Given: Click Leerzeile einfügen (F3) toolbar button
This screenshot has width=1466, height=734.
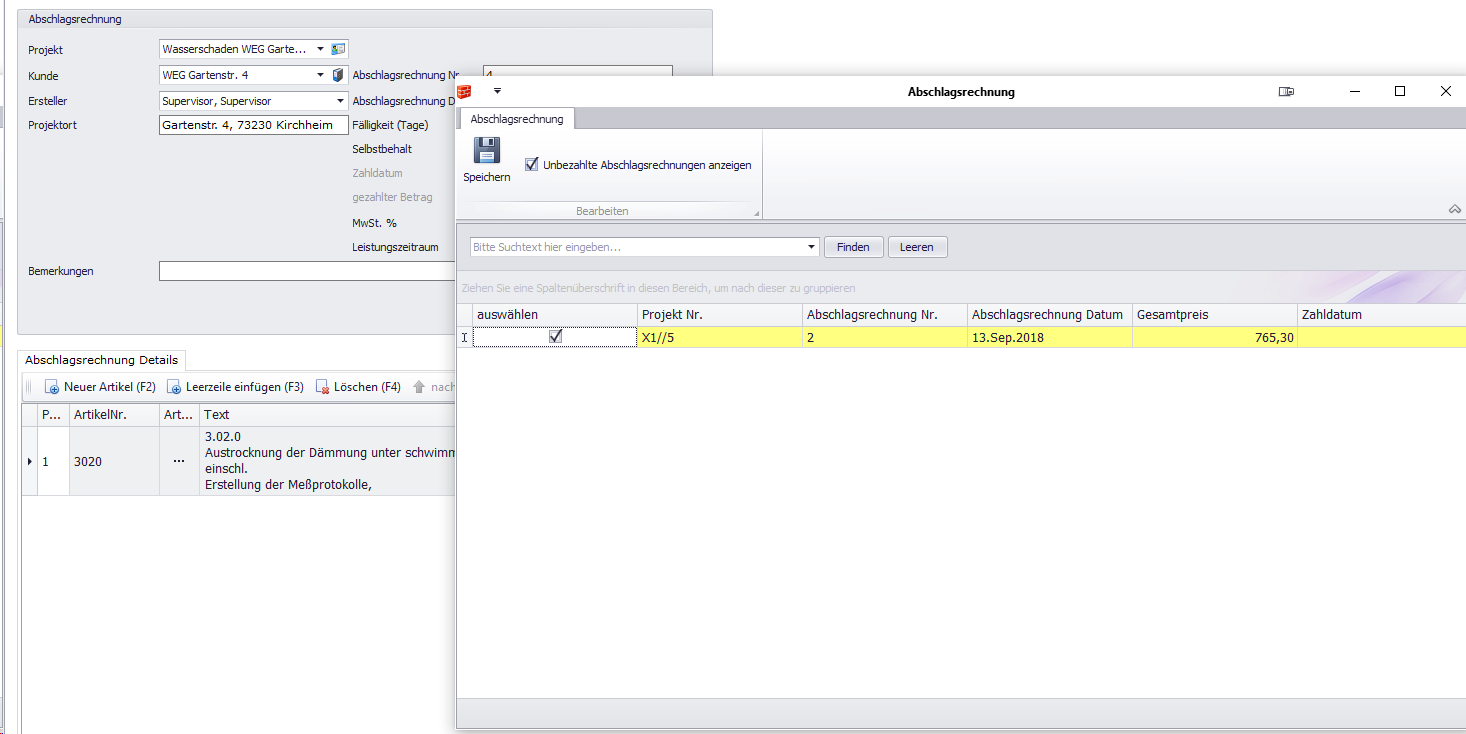Looking at the screenshot, I should pyautogui.click(x=235, y=387).
